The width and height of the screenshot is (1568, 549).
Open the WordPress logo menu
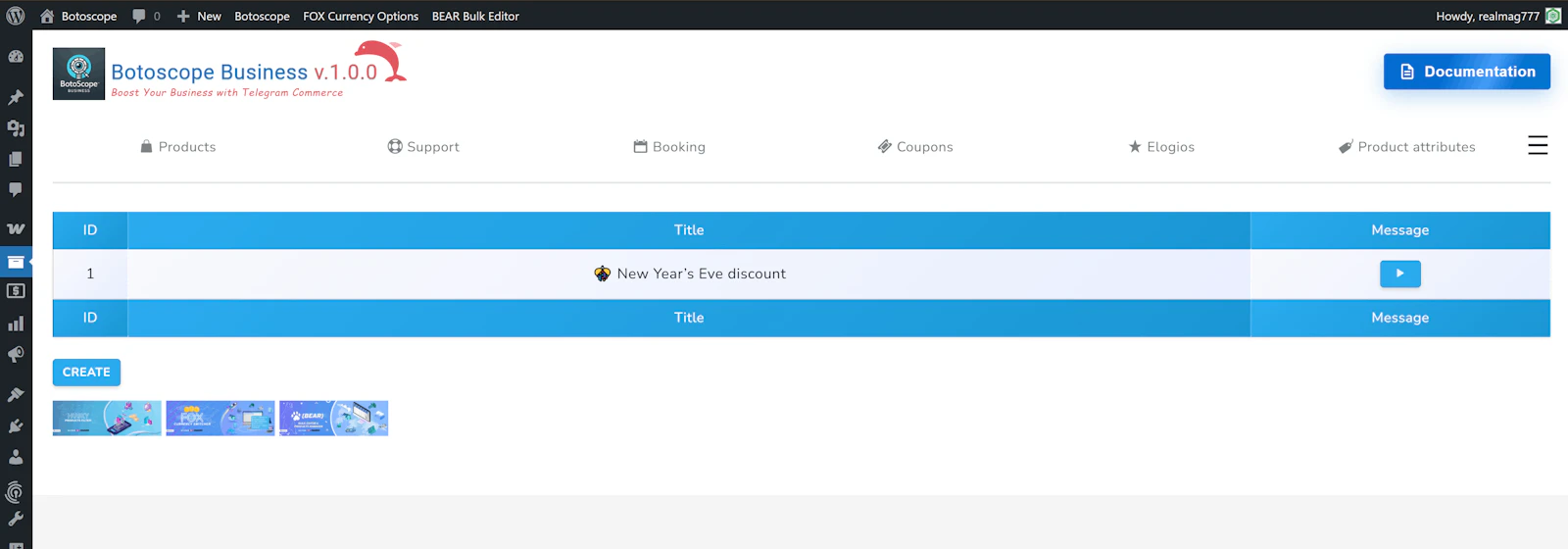pos(16,16)
